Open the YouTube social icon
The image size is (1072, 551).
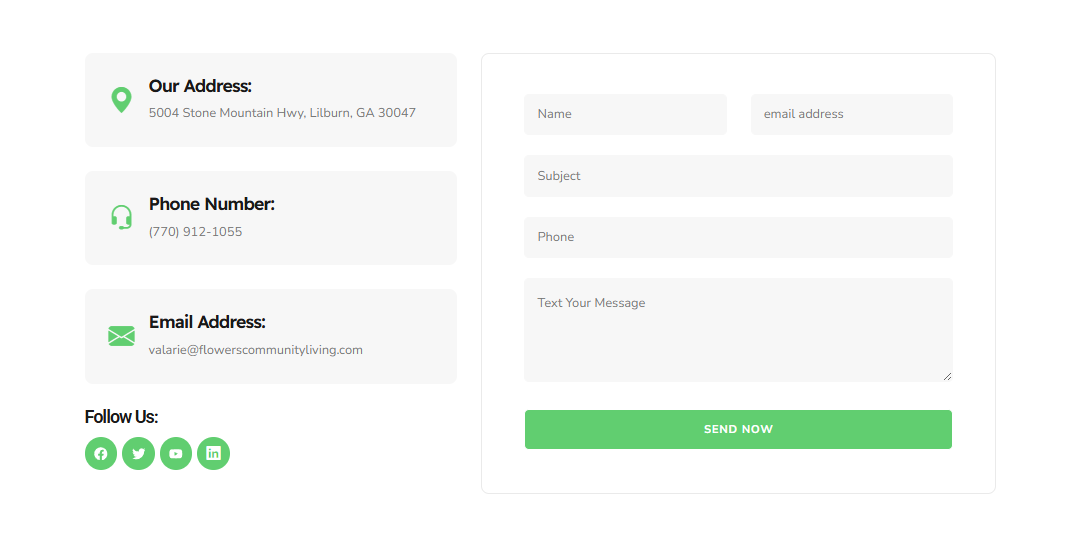tap(176, 453)
